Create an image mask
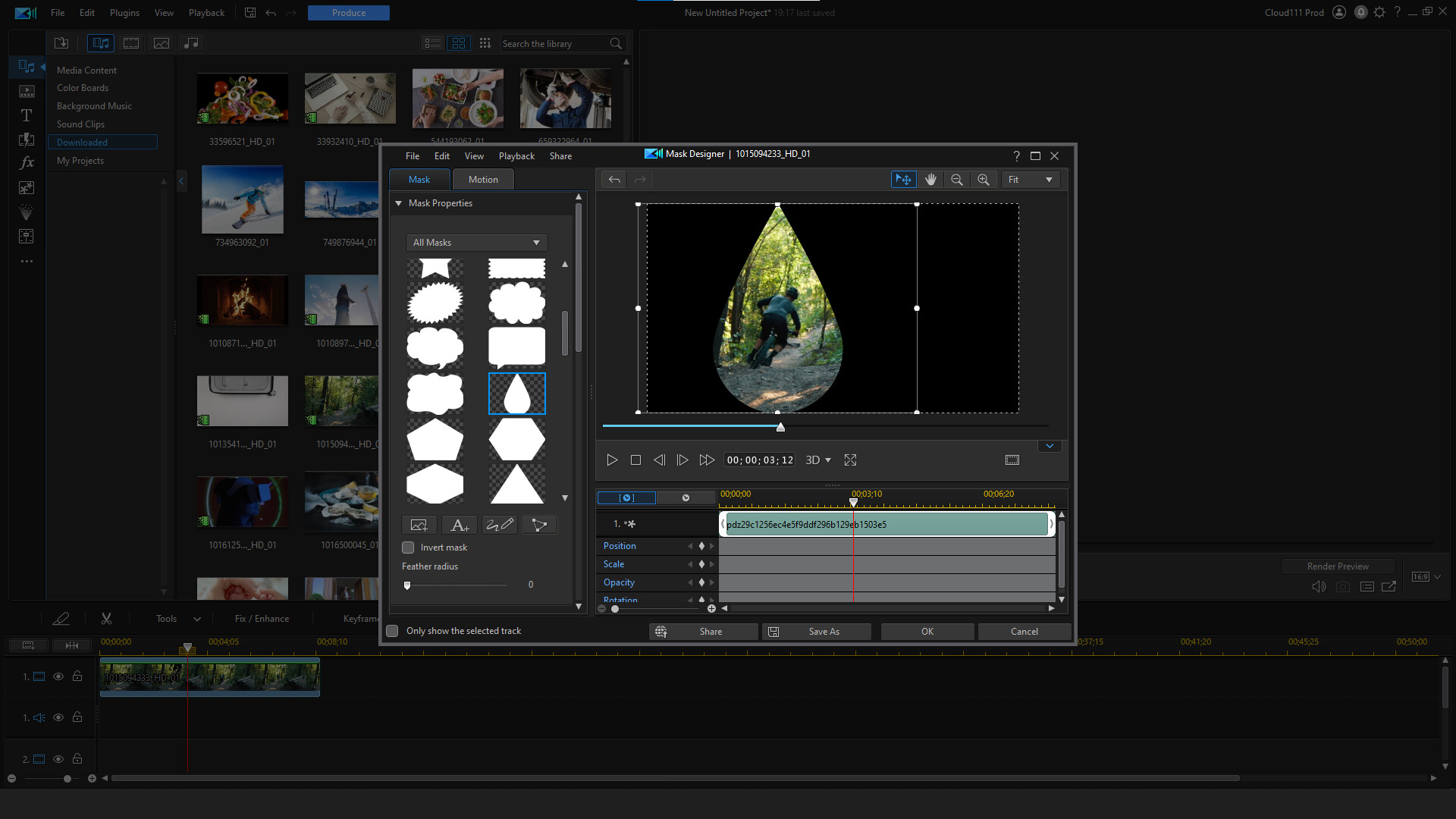This screenshot has width=1456, height=819. (419, 524)
